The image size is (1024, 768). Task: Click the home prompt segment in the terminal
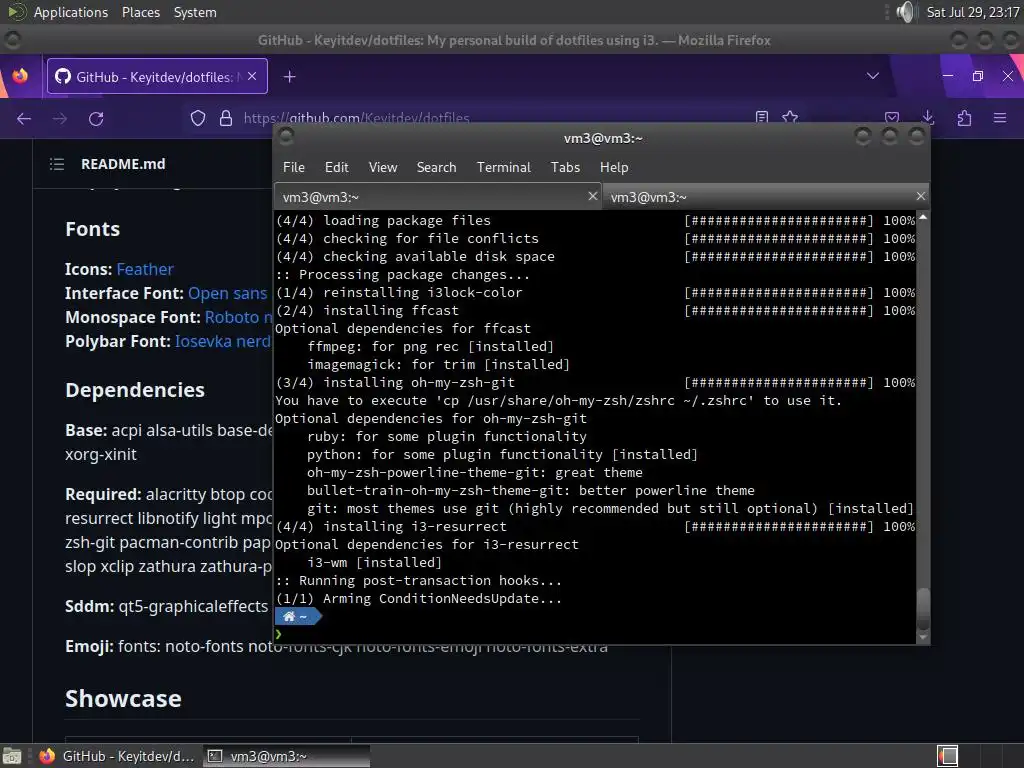point(297,616)
